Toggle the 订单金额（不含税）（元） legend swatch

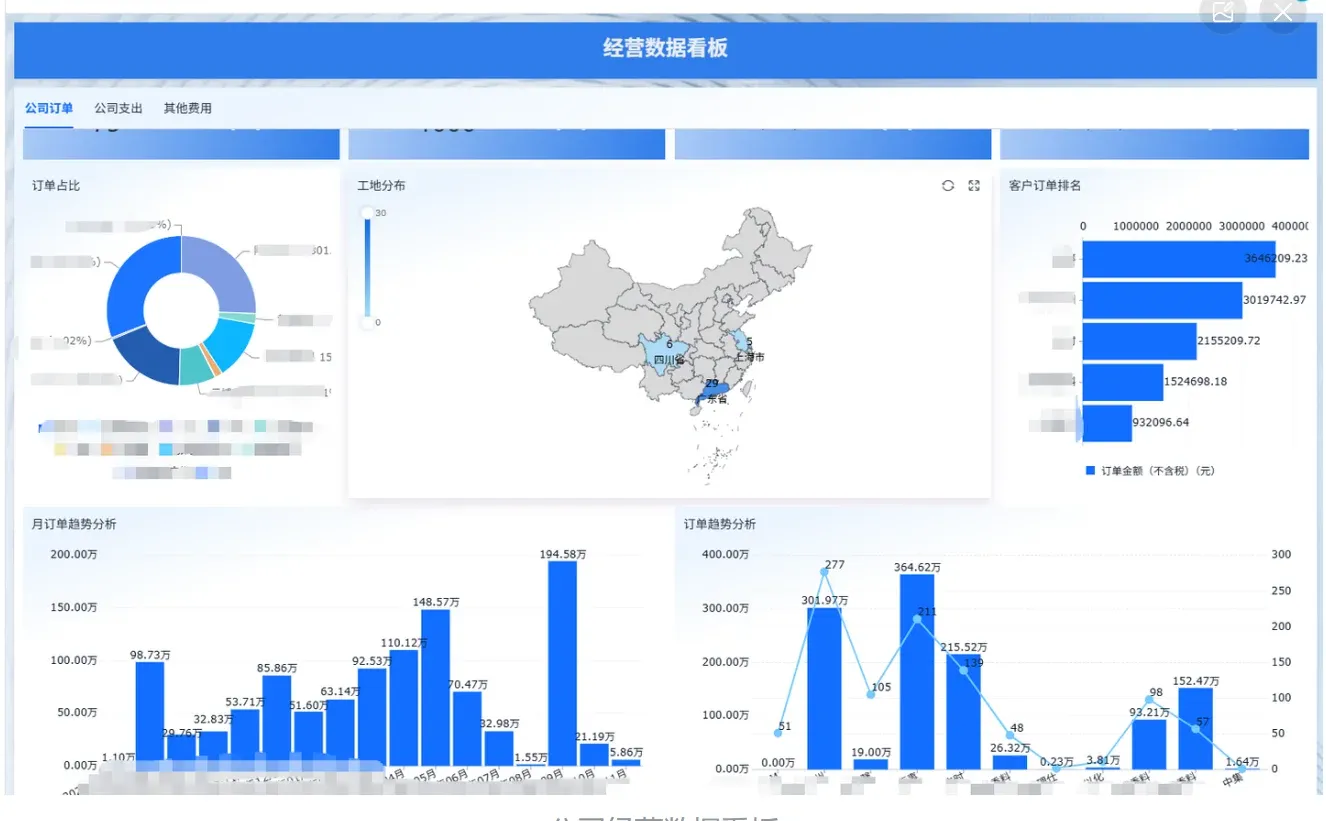pos(1090,470)
